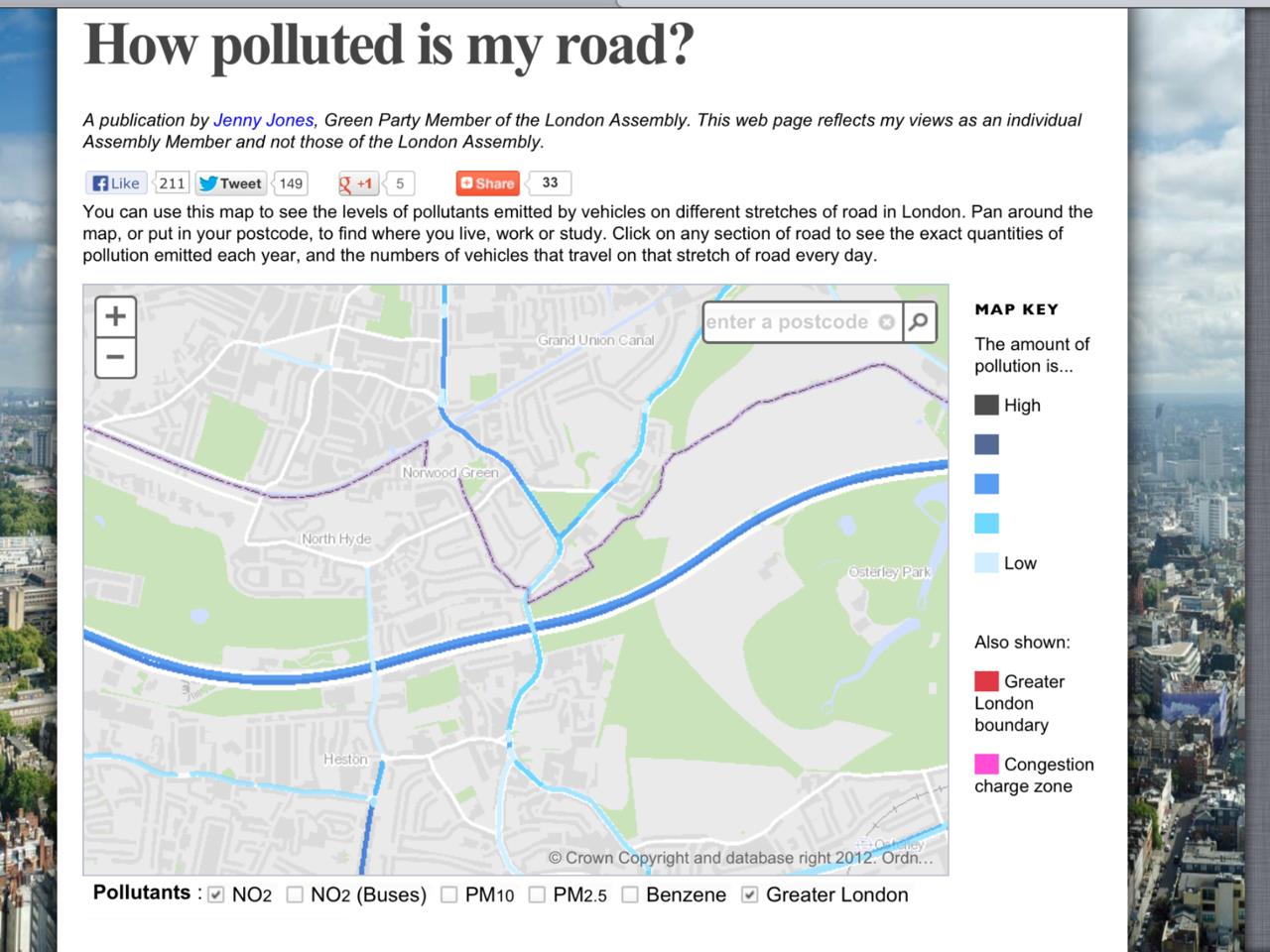Click the Google +1 button
This screenshot has height=952, width=1270.
click(357, 183)
